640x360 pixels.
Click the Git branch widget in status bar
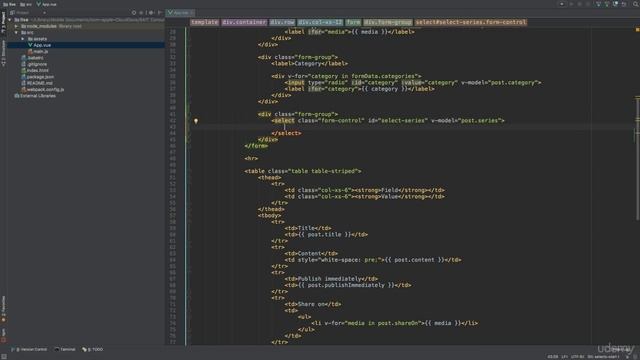[x=603, y=357]
